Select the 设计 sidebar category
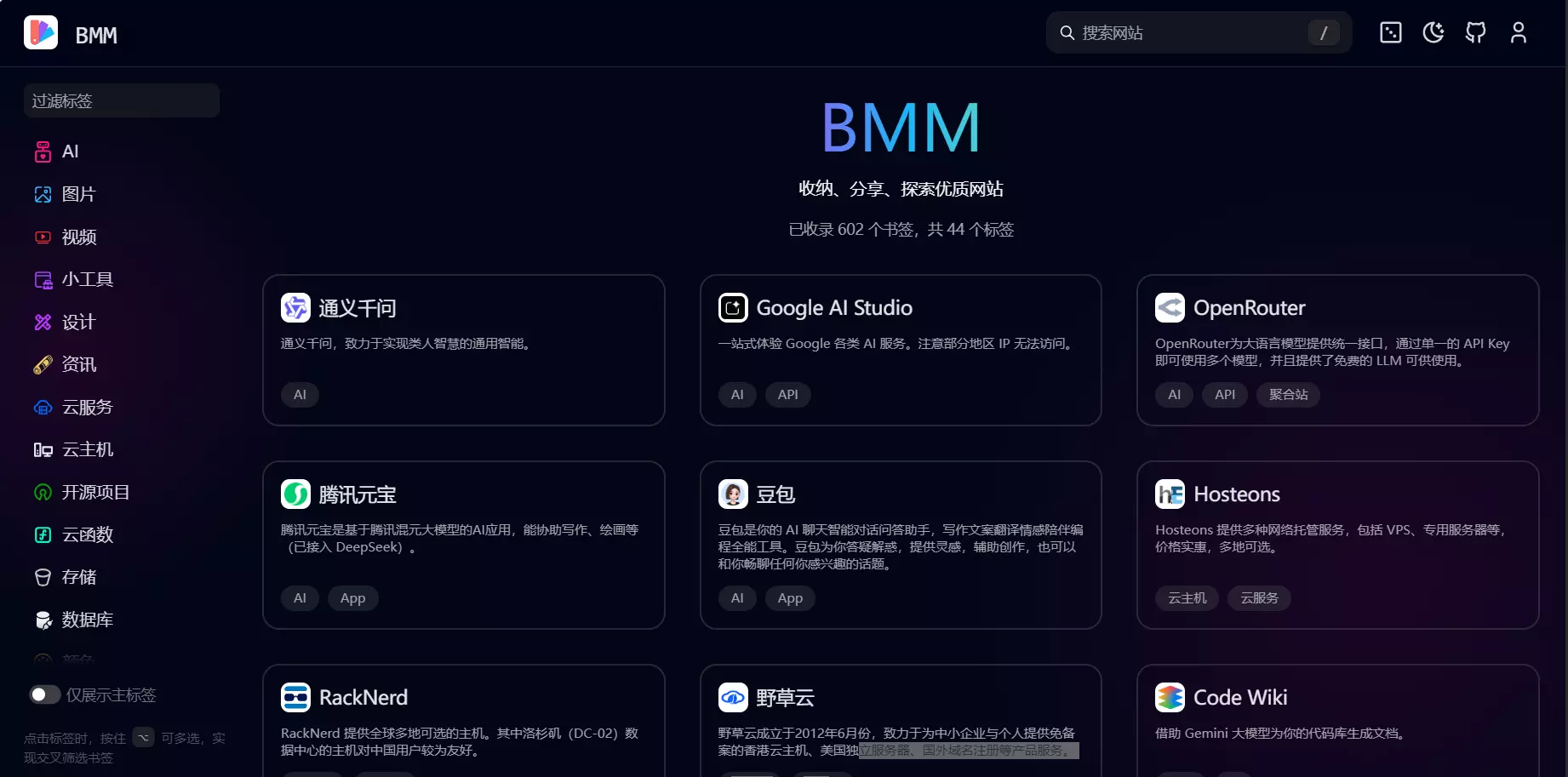This screenshot has height=777, width=1568. pos(43,322)
